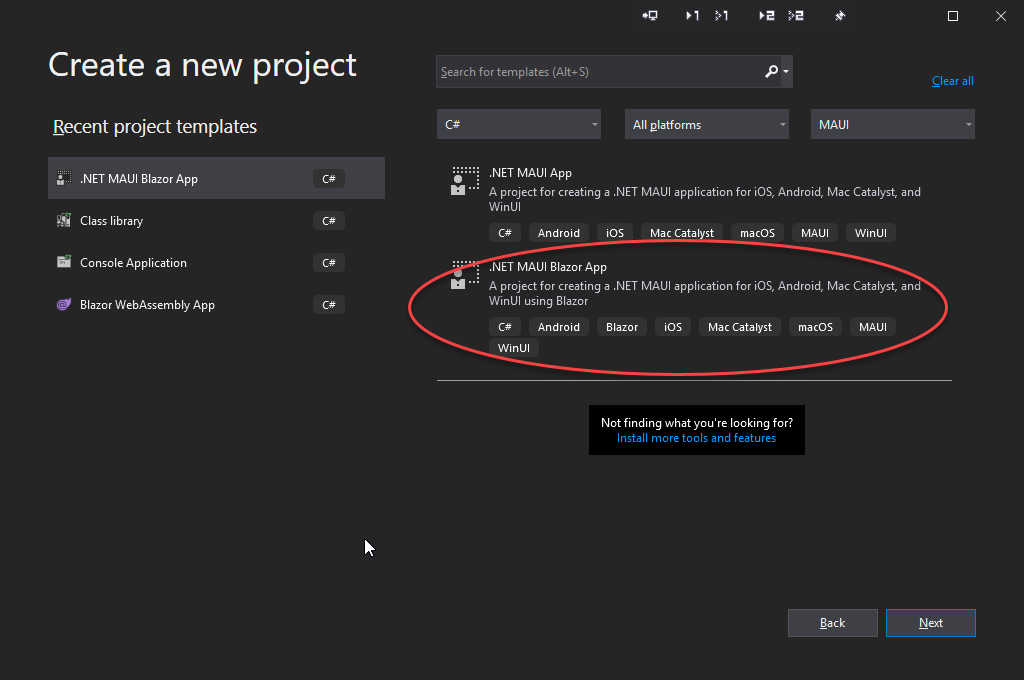Click the C# tag under .NET MAUI Blazor App in results

tap(505, 327)
